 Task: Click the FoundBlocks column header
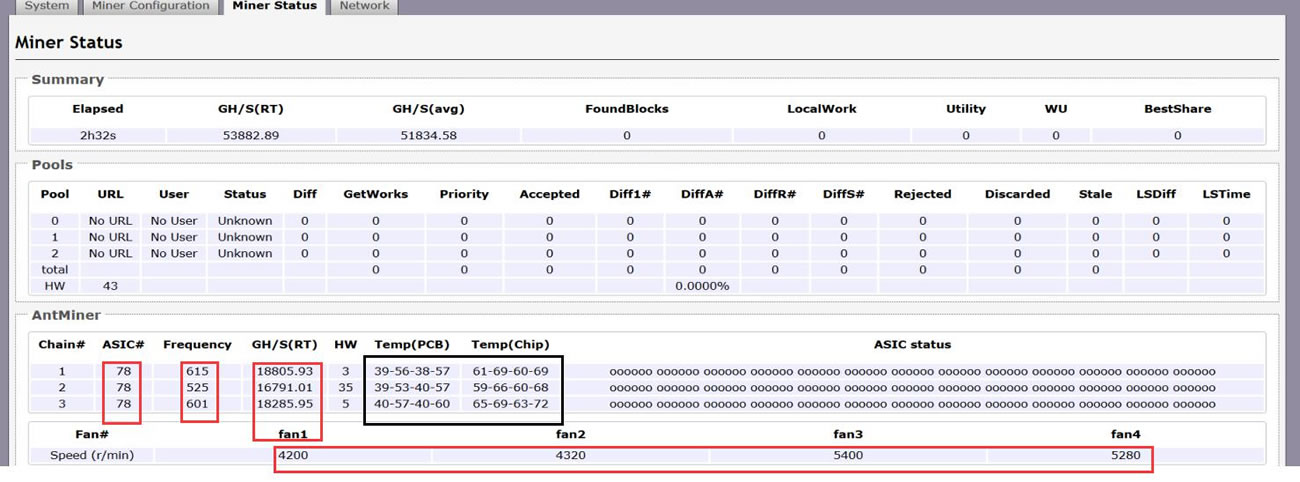click(627, 108)
